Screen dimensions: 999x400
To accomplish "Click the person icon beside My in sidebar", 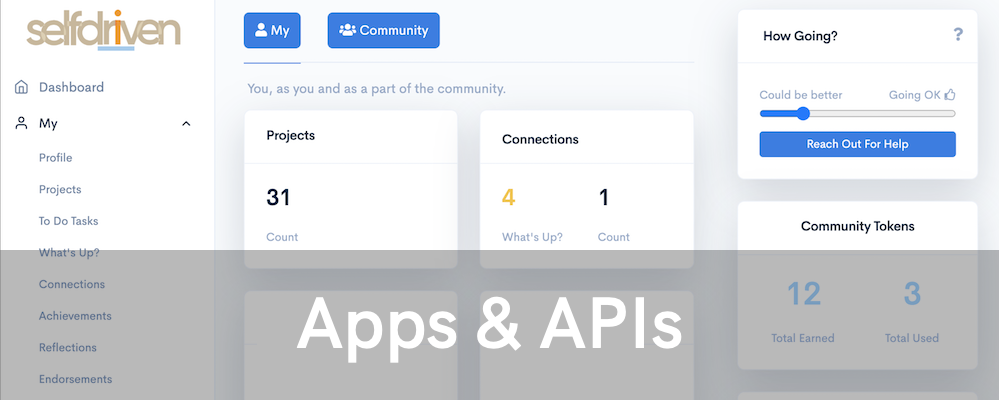I will pyautogui.click(x=21, y=124).
